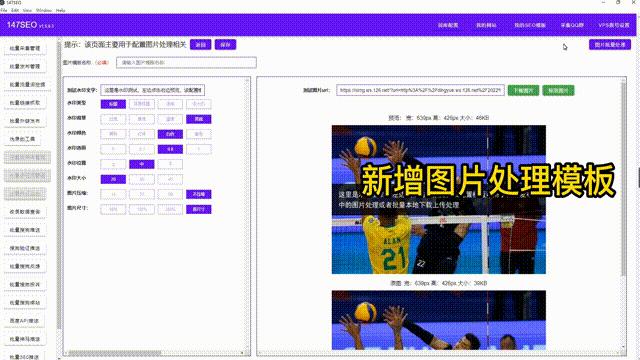640x360 pixels.
Task: Open VPS账号设置 in the top navigation
Action: click(x=614, y=25)
